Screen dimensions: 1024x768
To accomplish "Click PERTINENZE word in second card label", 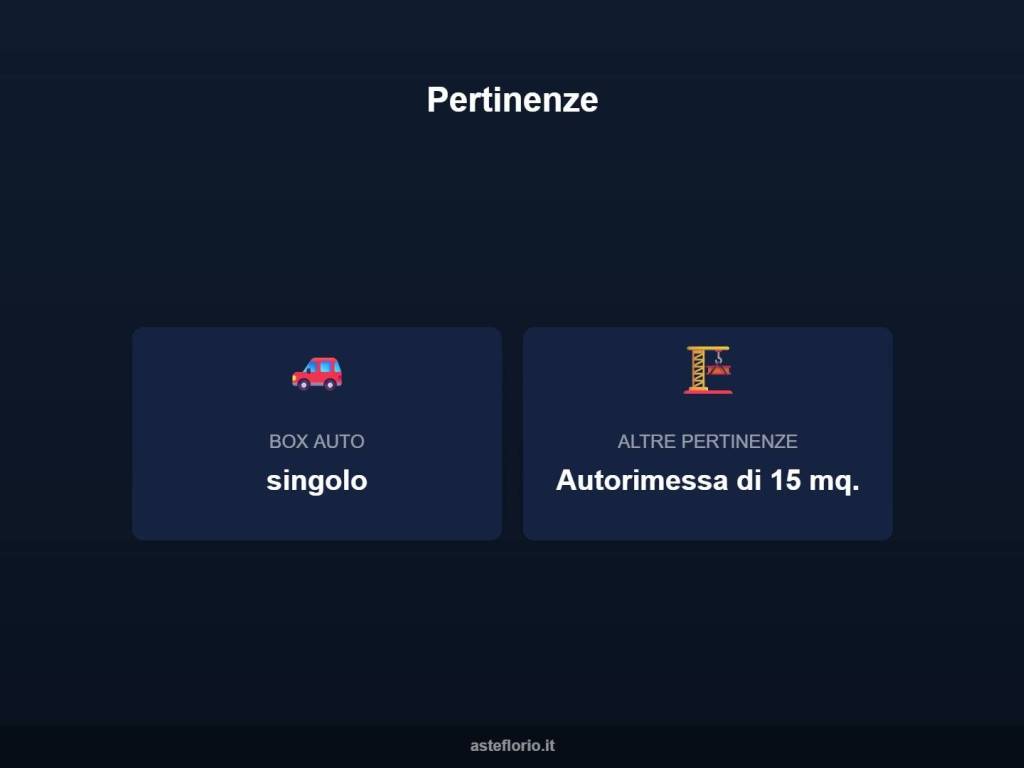I will (x=739, y=441).
